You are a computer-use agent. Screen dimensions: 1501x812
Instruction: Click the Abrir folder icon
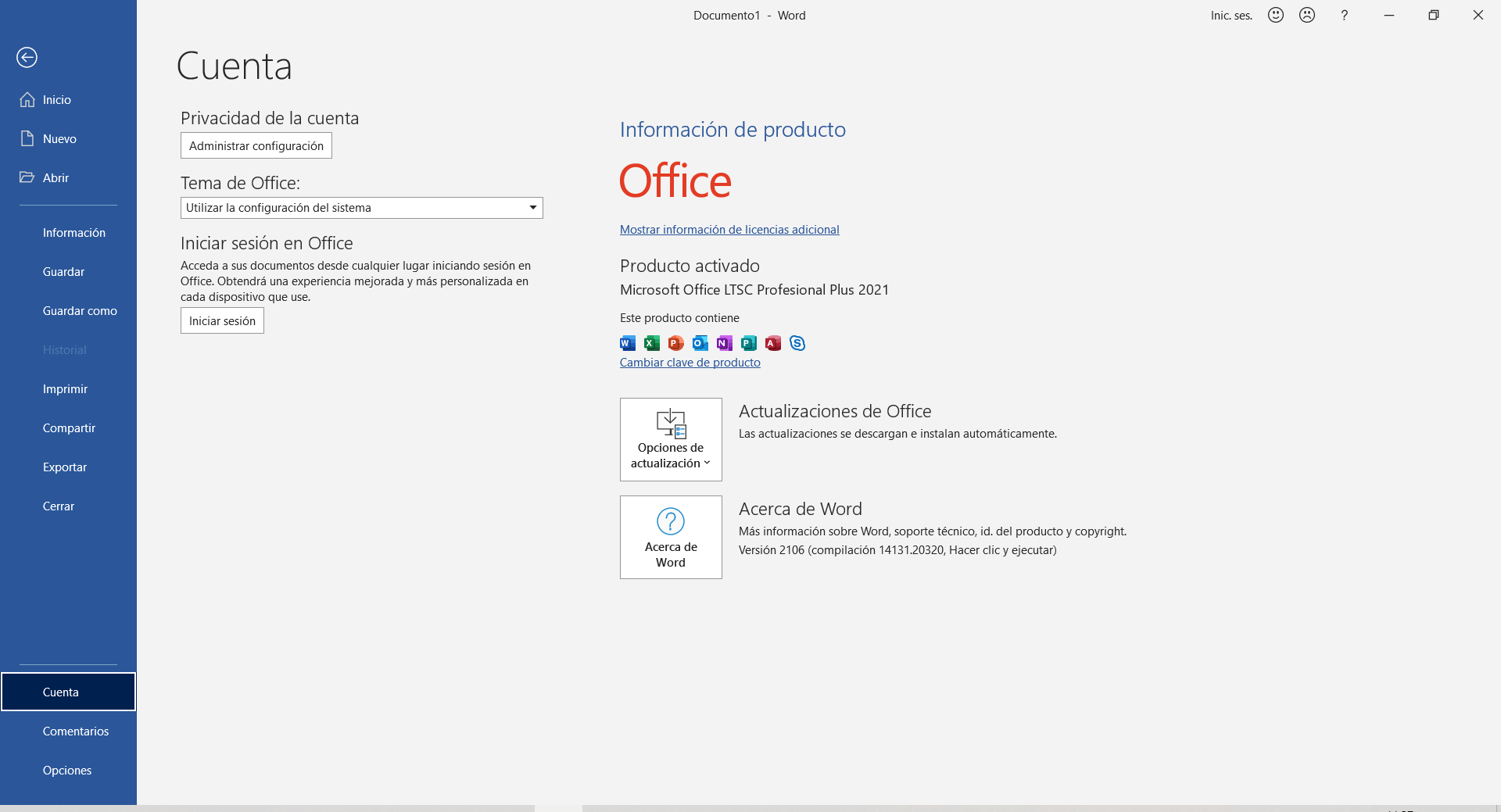coord(27,177)
